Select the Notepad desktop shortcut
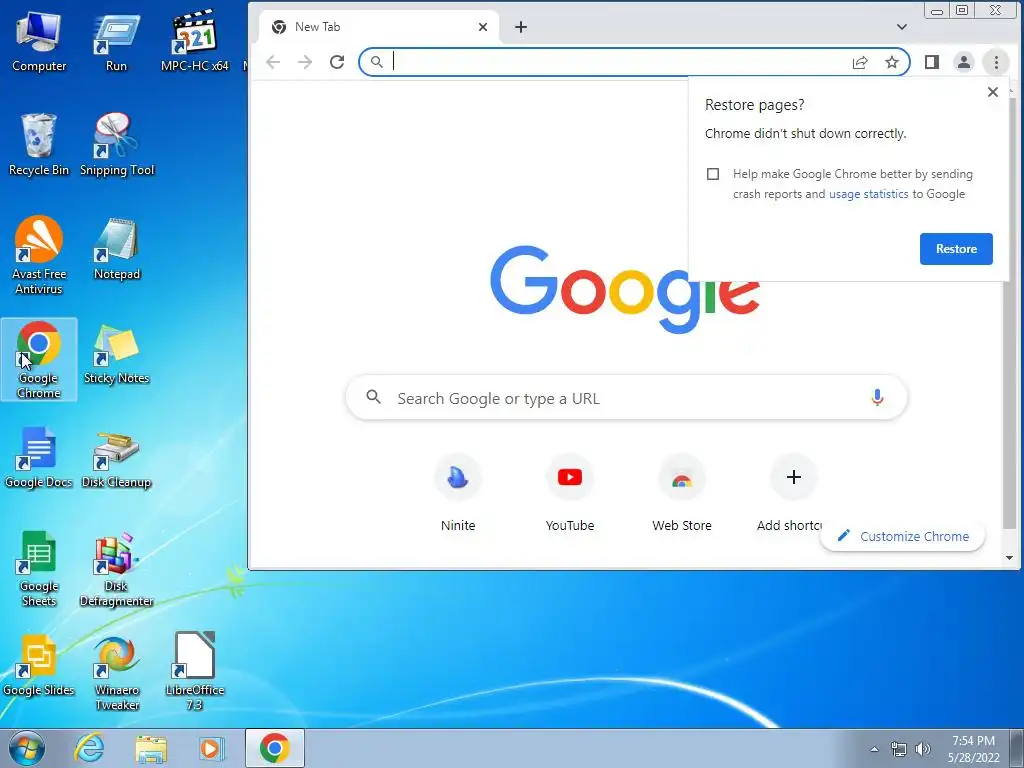This screenshot has height=768, width=1024. click(x=117, y=249)
